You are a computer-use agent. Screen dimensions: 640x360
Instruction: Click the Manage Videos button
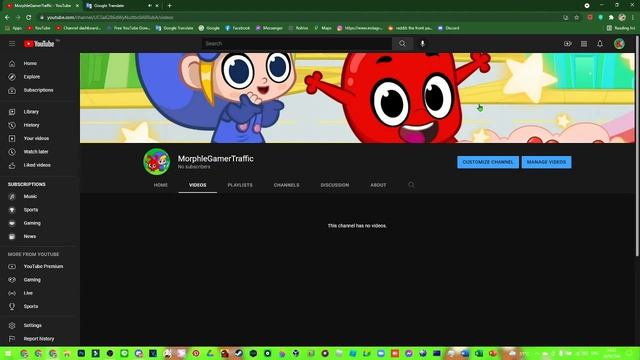546,162
